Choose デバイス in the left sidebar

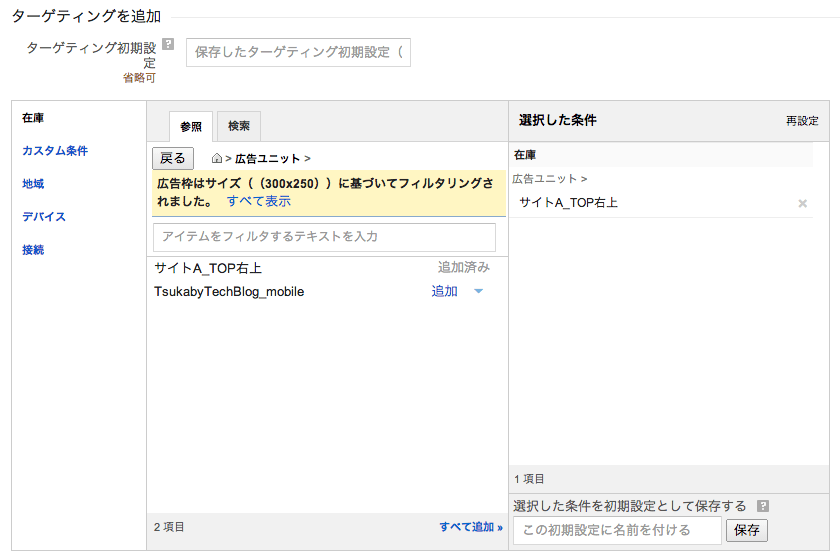pos(43,217)
